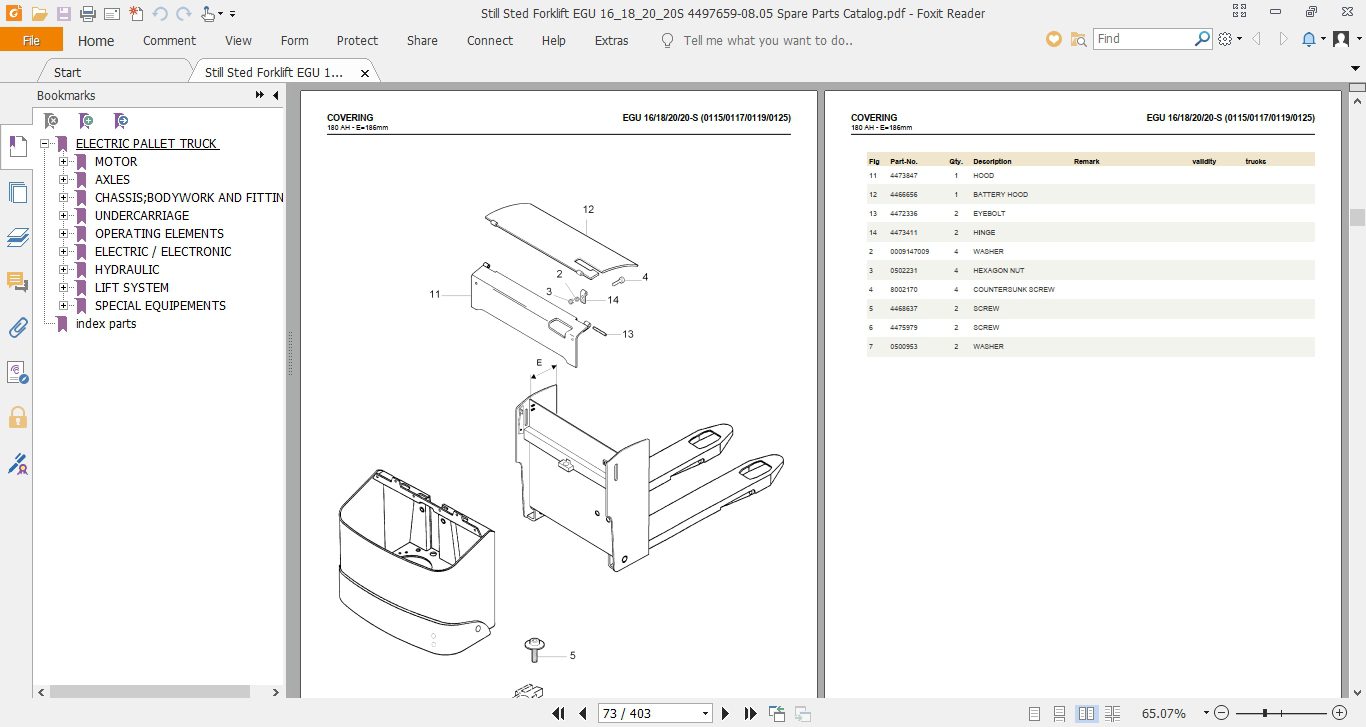The height and width of the screenshot is (727, 1366).
Task: Open the Share ribbon tab
Action: point(422,41)
